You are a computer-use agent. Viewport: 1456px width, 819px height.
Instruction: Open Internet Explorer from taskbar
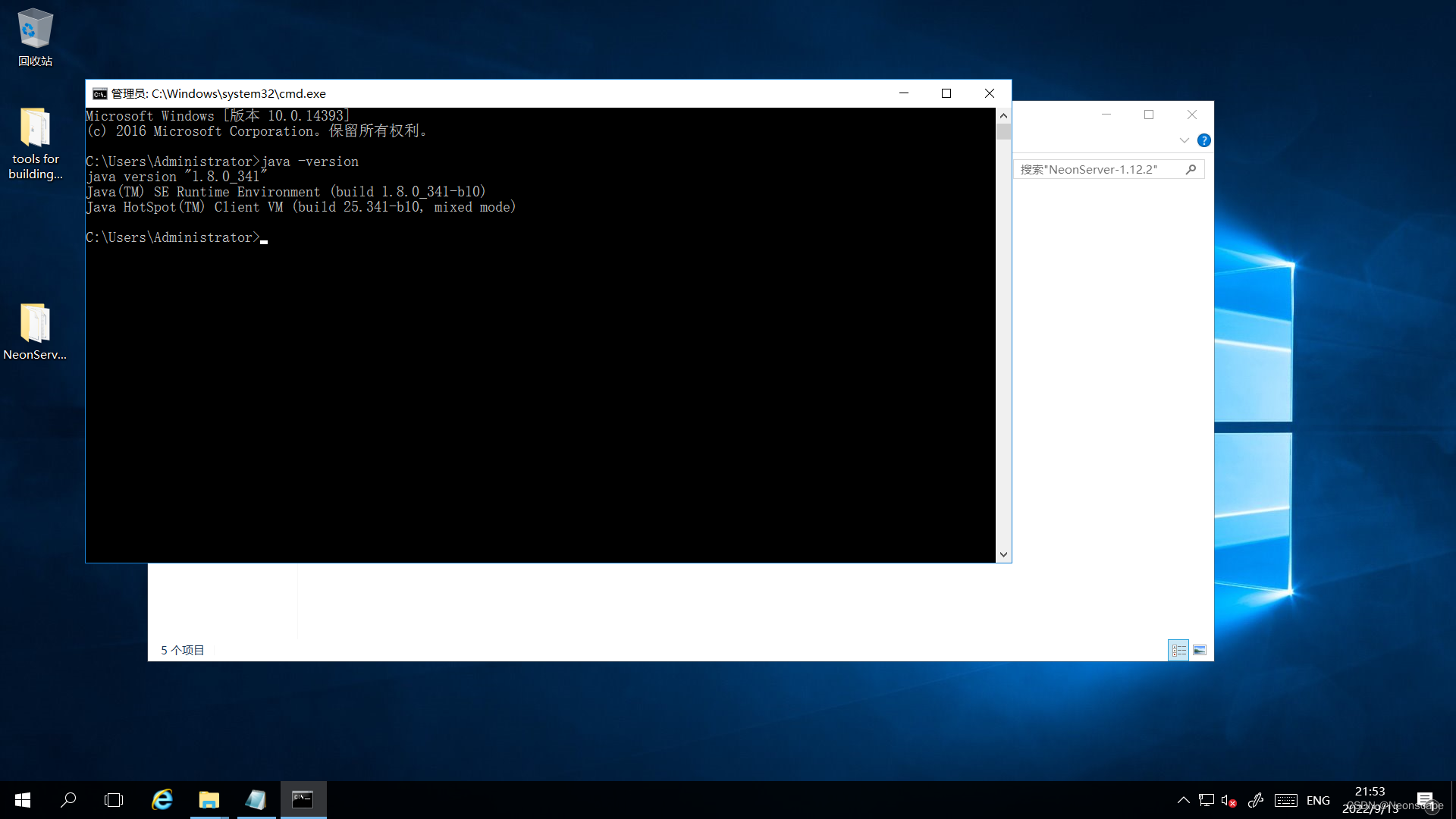pyautogui.click(x=162, y=800)
